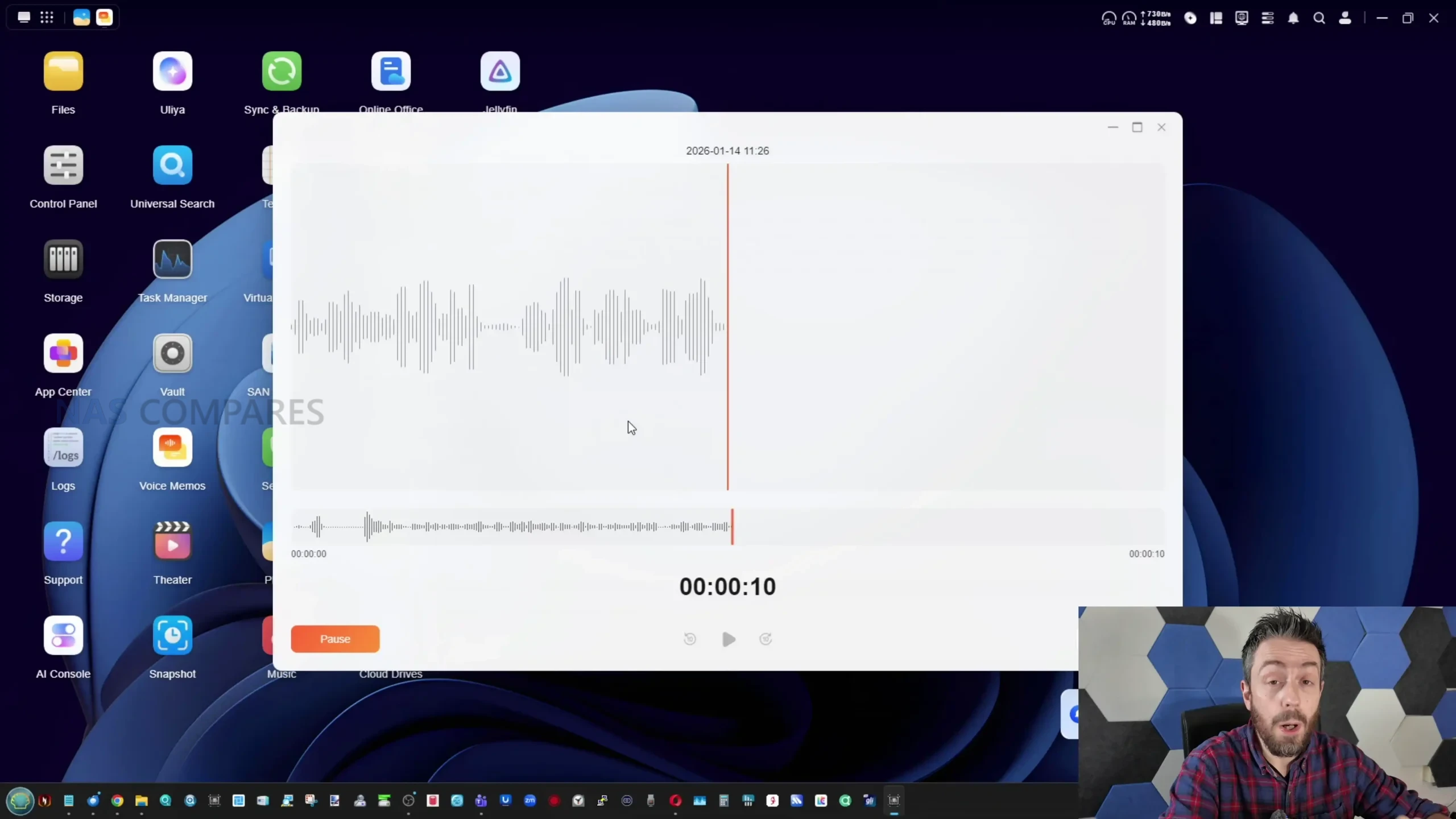This screenshot has width=1456, height=819.
Task: Open the app grid launcher
Action: (47, 18)
